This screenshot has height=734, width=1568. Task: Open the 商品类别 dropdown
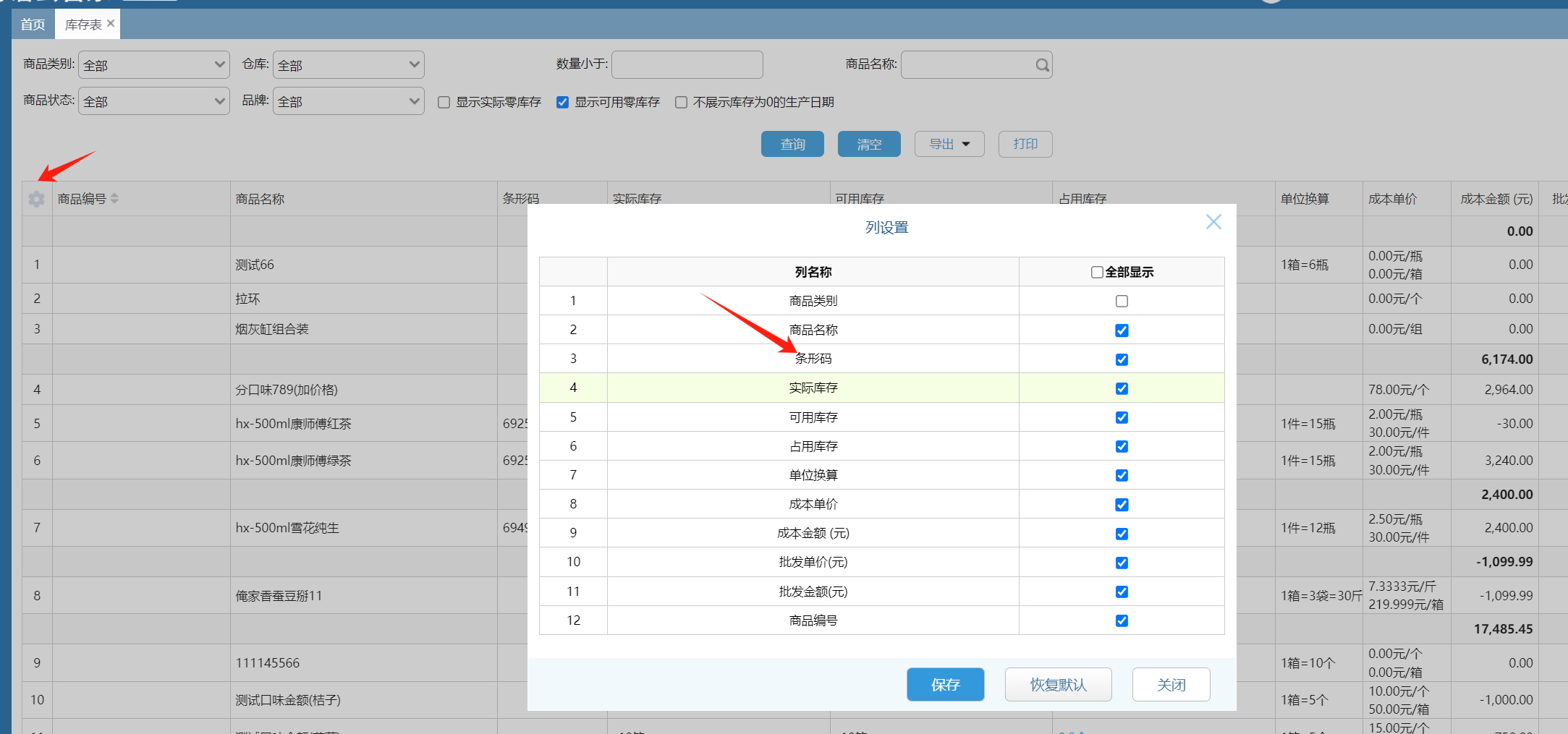pyautogui.click(x=153, y=65)
